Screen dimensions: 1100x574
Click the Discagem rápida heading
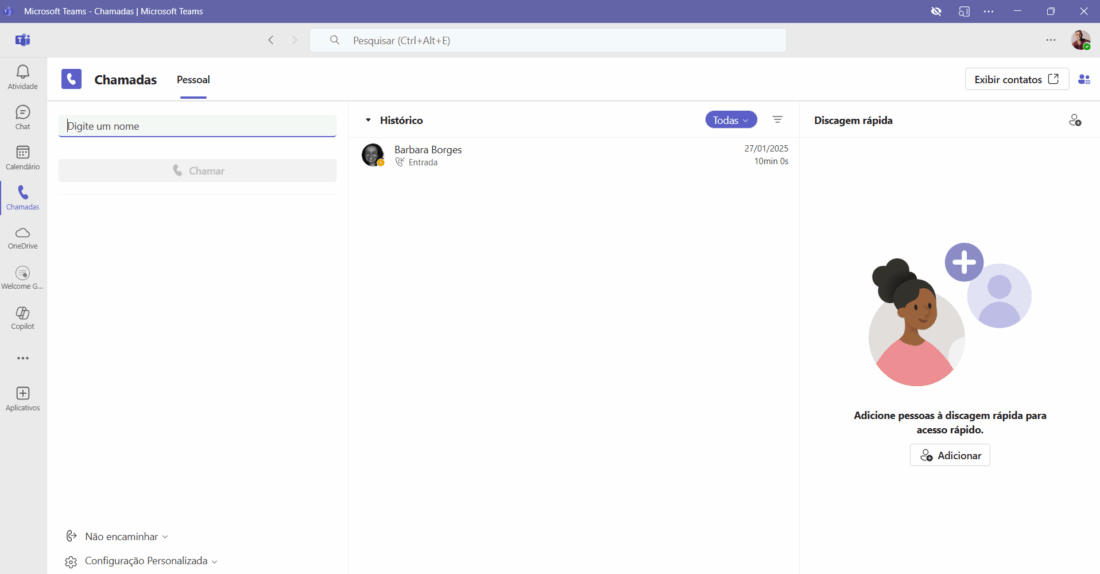tap(853, 121)
